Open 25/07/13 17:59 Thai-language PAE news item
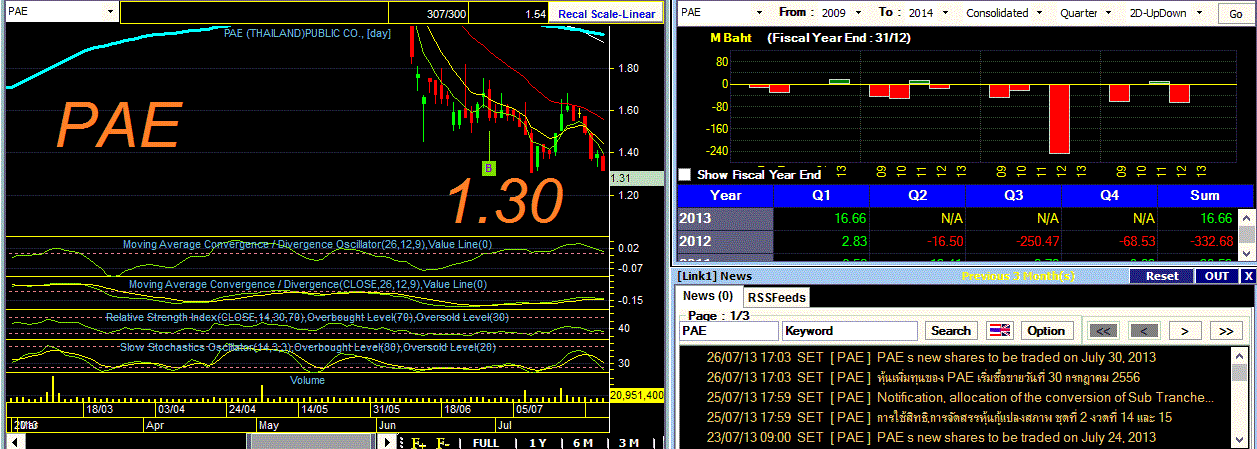This screenshot has height=449, width=1257. (941, 417)
